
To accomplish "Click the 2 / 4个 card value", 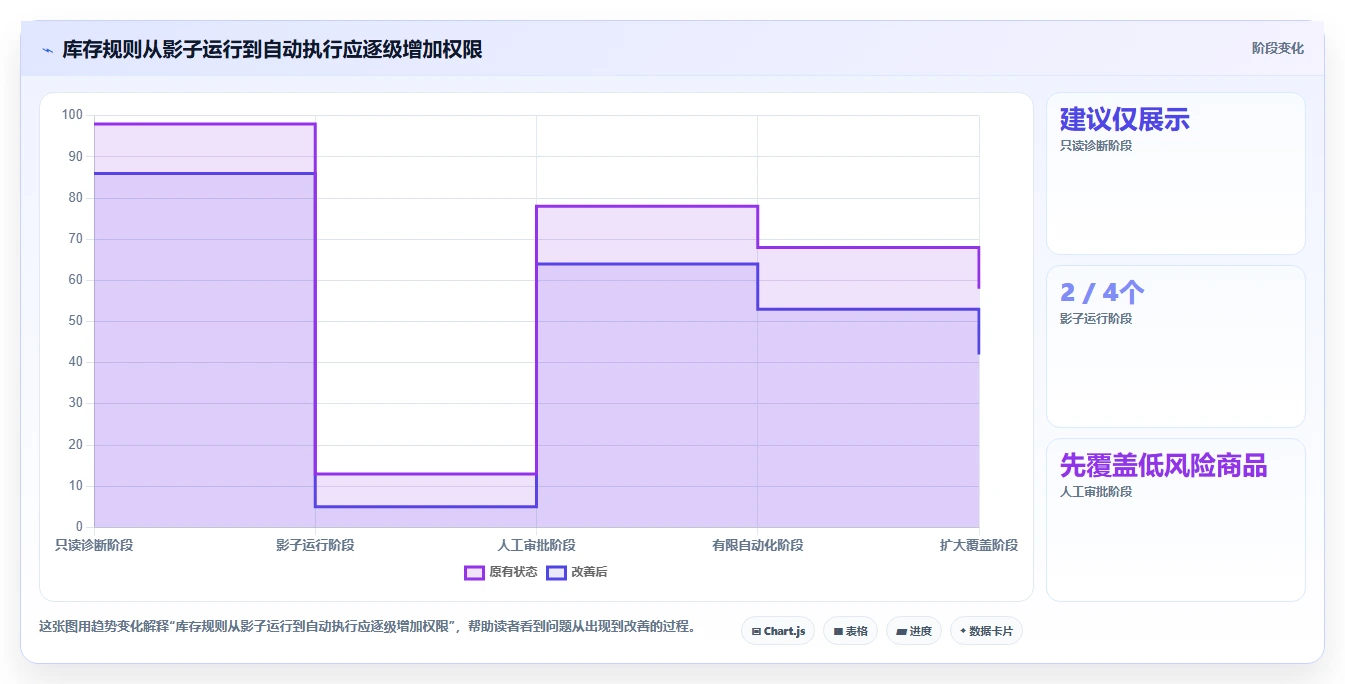I will [x=1102, y=292].
